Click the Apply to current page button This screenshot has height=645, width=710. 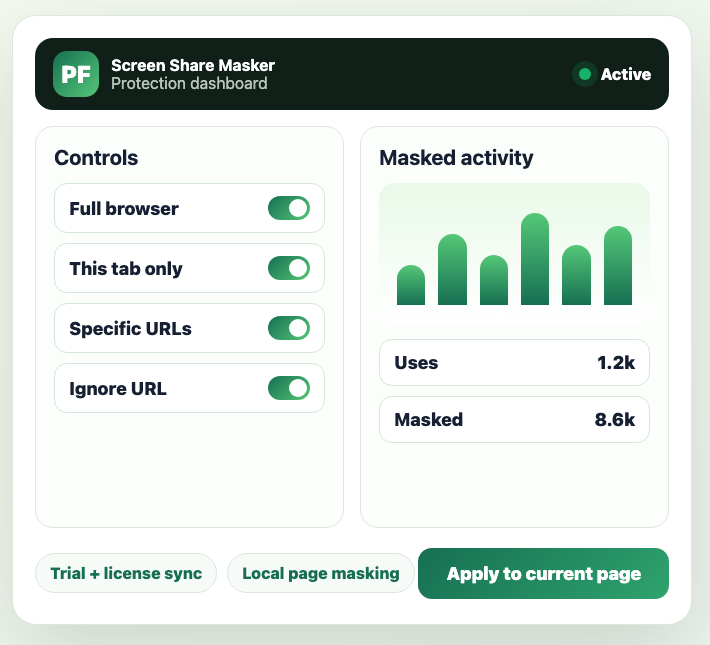(543, 573)
